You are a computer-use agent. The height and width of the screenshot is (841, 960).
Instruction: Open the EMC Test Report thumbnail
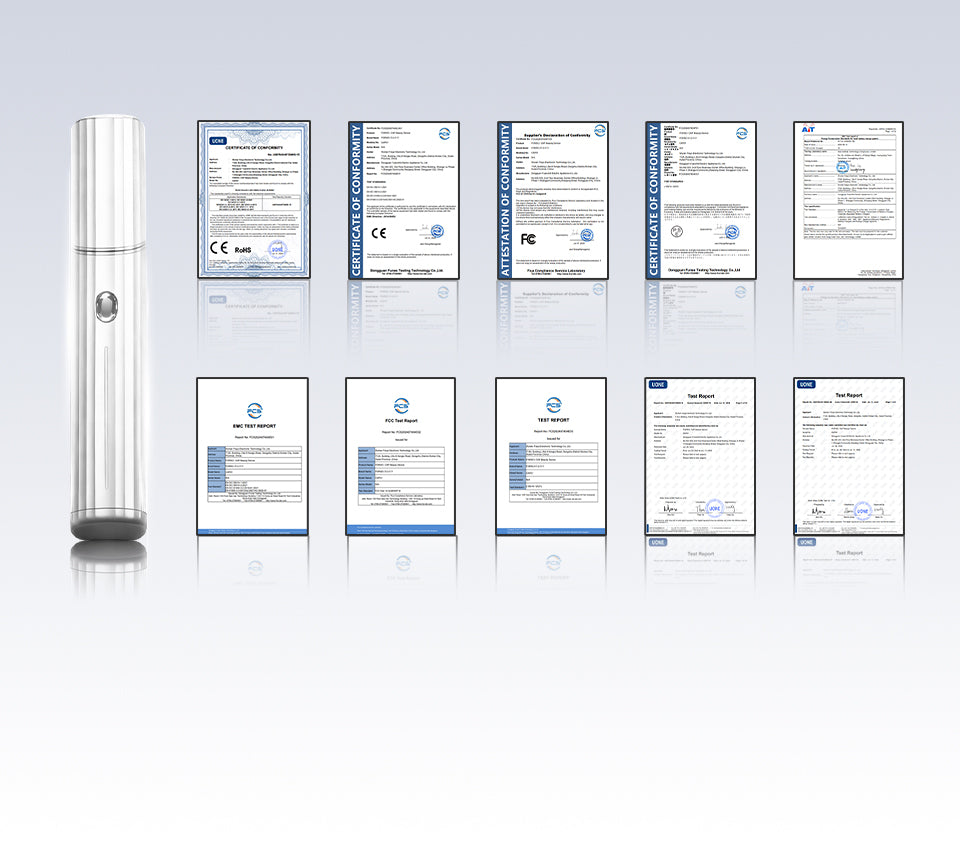point(252,456)
